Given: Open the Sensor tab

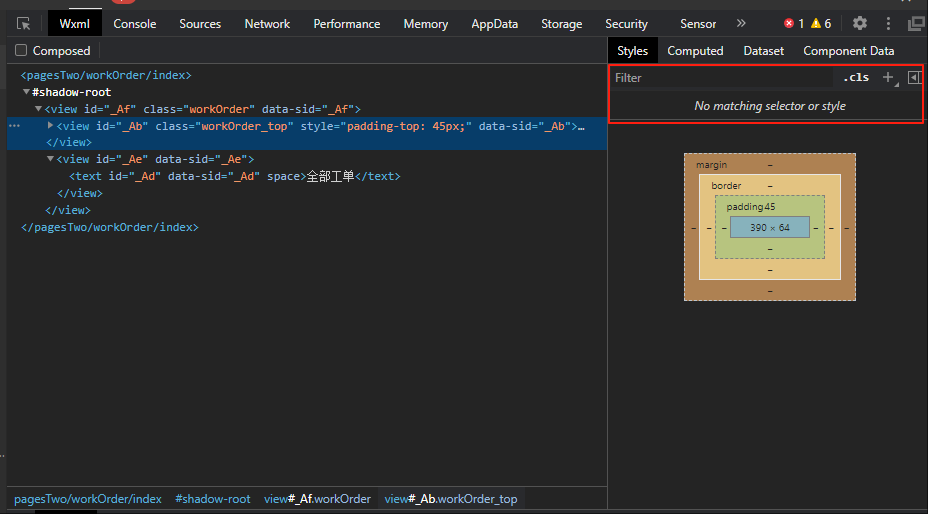Looking at the screenshot, I should coord(698,24).
